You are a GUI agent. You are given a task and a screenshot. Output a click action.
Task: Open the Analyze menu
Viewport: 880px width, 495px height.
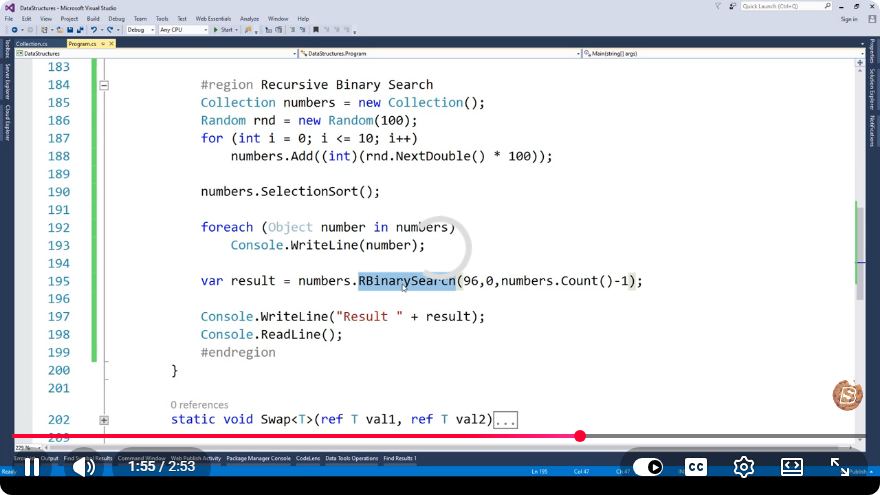click(x=249, y=19)
